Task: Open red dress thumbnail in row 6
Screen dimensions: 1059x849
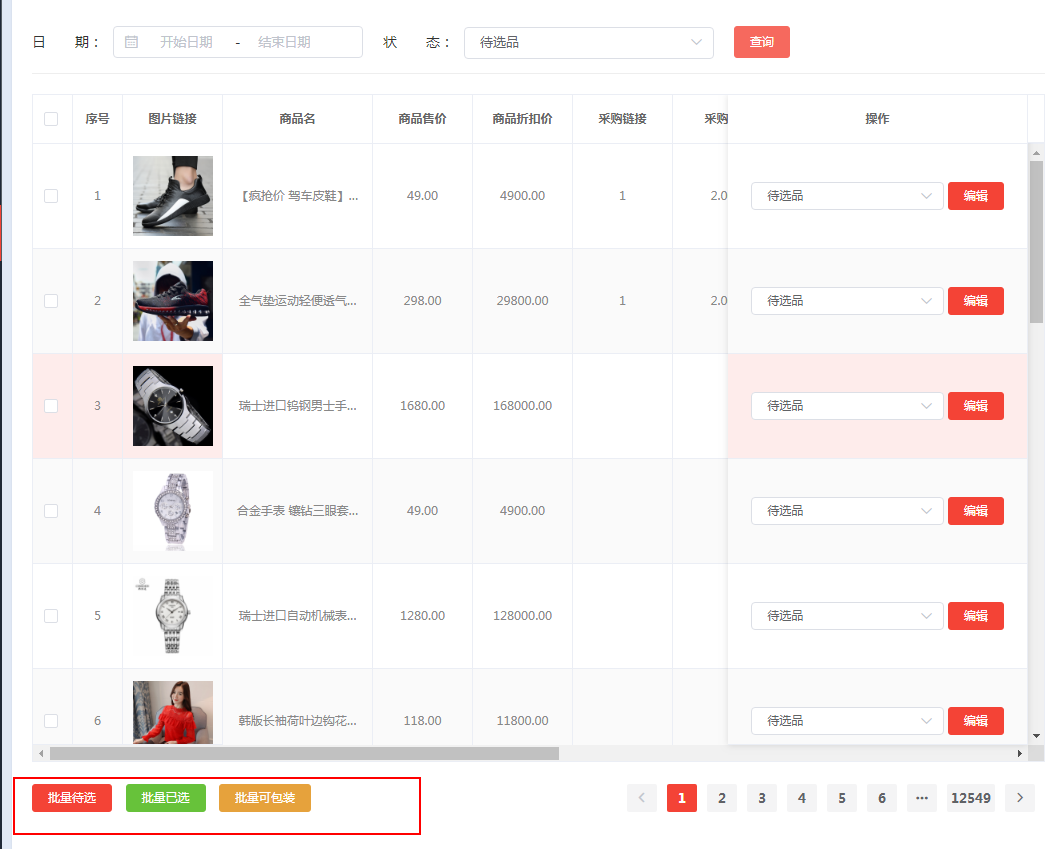Action: [x=173, y=713]
